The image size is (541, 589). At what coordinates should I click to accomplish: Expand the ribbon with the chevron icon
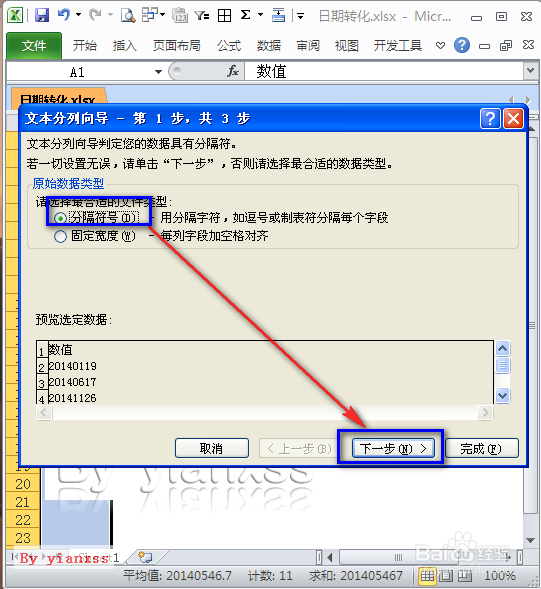(440, 46)
